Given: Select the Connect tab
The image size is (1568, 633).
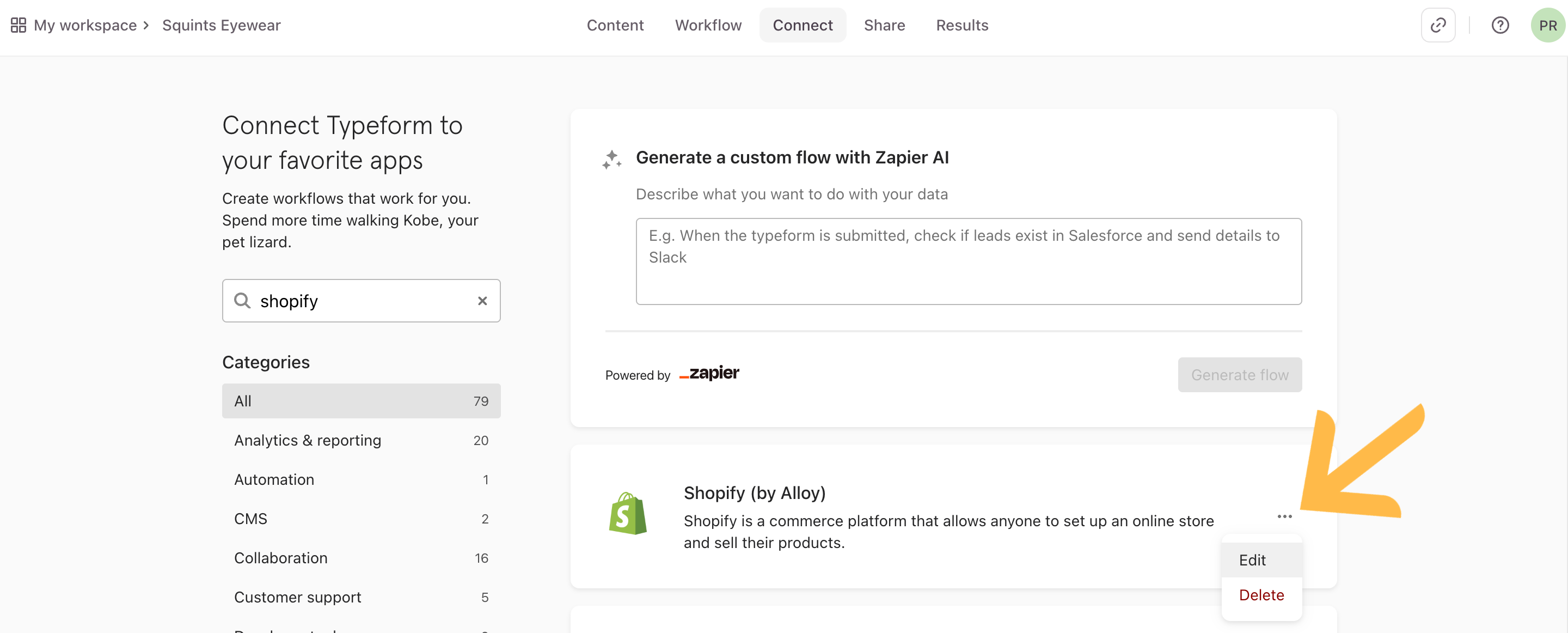Looking at the screenshot, I should [x=803, y=25].
